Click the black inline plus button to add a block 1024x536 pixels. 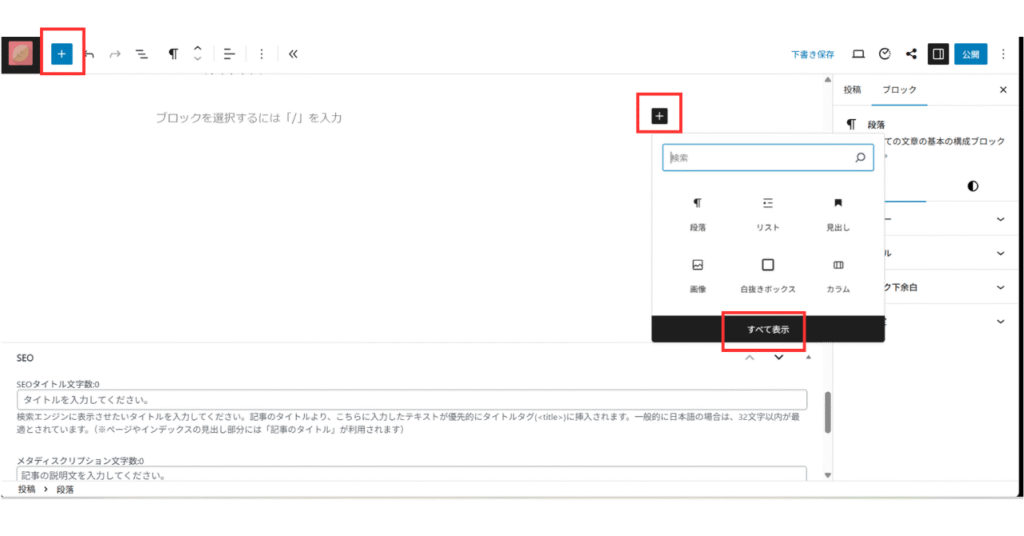click(x=659, y=116)
